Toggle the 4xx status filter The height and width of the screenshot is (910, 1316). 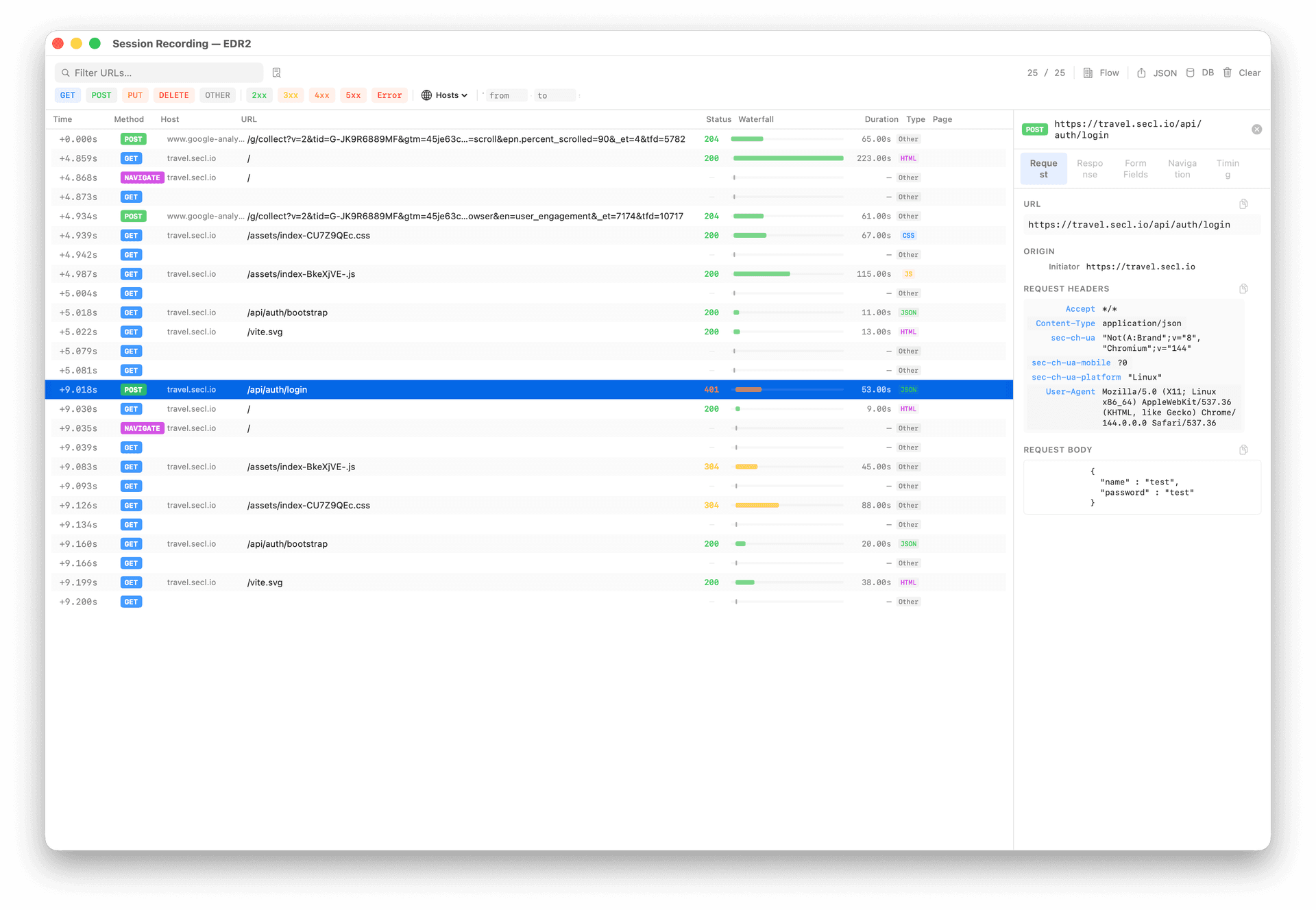[321, 95]
